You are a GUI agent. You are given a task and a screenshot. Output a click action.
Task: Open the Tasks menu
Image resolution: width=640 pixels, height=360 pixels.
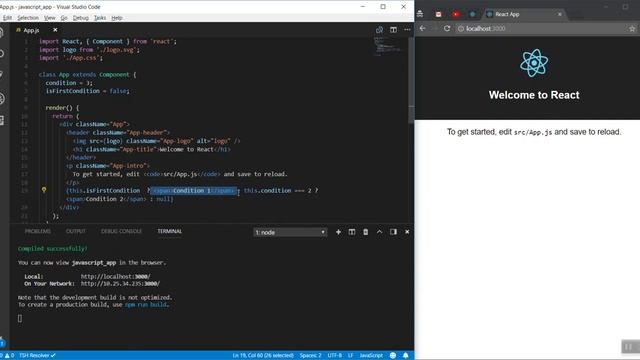coord(100,18)
